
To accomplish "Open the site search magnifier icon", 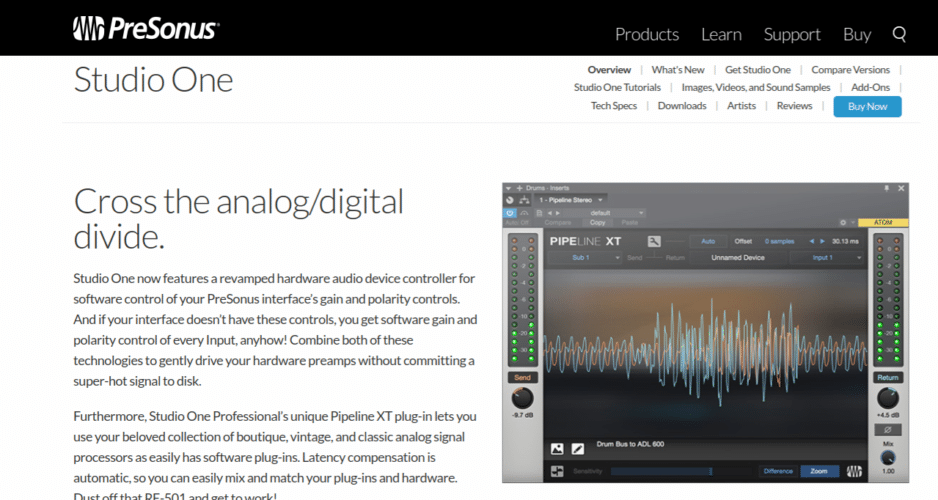I will (899, 34).
